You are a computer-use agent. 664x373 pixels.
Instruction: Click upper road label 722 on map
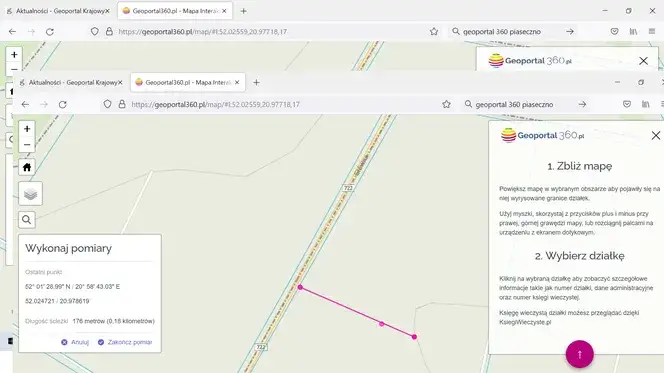(x=348, y=188)
